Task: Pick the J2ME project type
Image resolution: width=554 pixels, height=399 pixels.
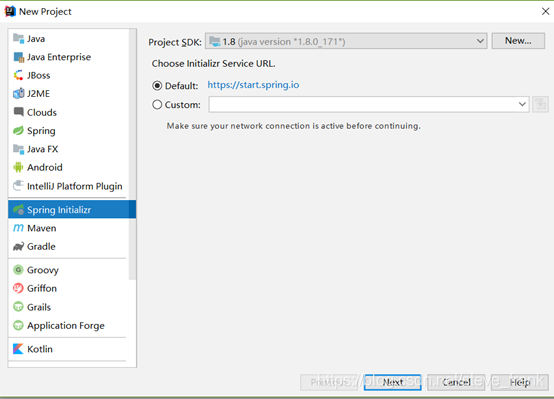Action: (x=70, y=94)
